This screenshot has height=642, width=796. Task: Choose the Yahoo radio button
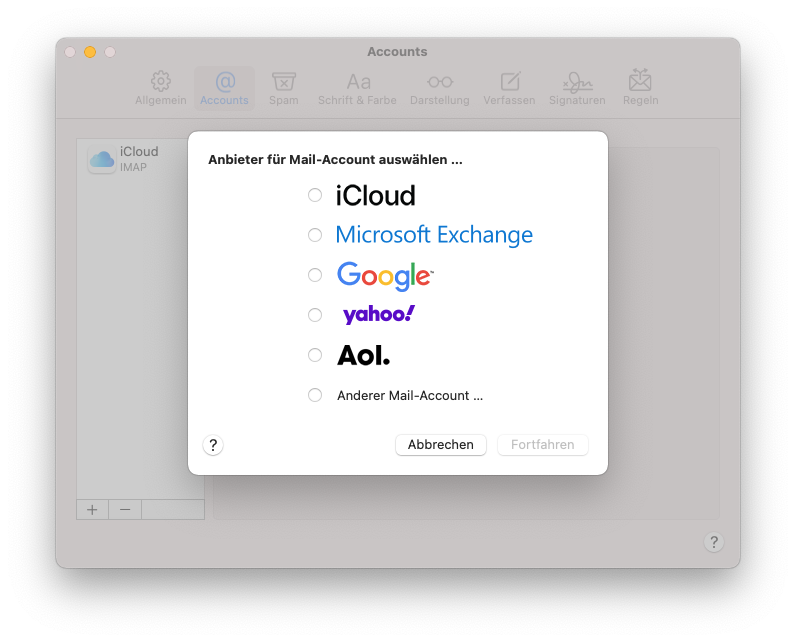click(x=315, y=315)
